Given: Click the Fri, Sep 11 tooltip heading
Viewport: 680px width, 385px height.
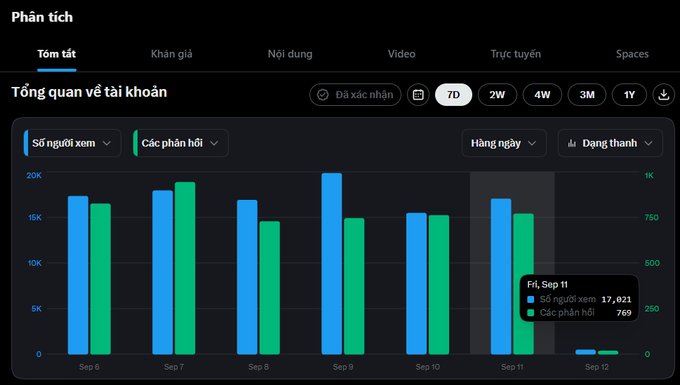Looking at the screenshot, I should point(547,284).
